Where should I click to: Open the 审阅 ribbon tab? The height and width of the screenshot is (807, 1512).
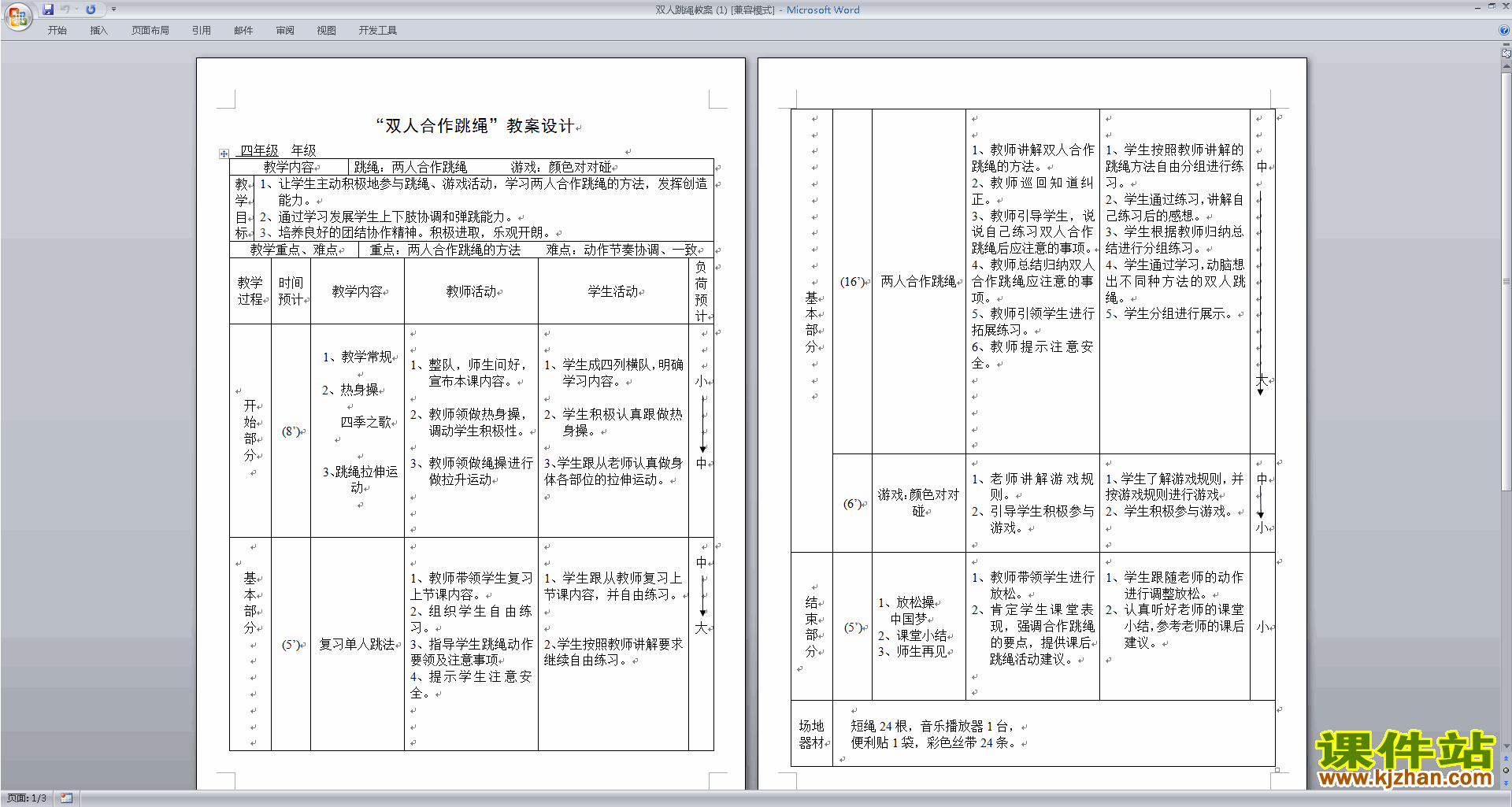284,30
